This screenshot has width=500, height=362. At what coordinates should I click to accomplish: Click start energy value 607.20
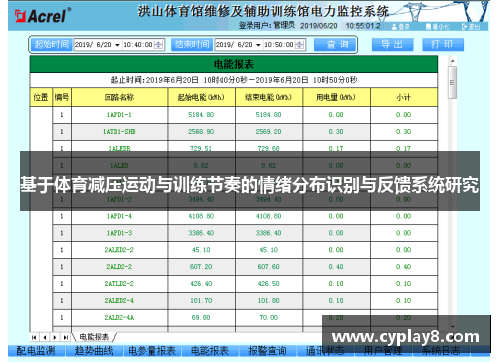[201, 267]
